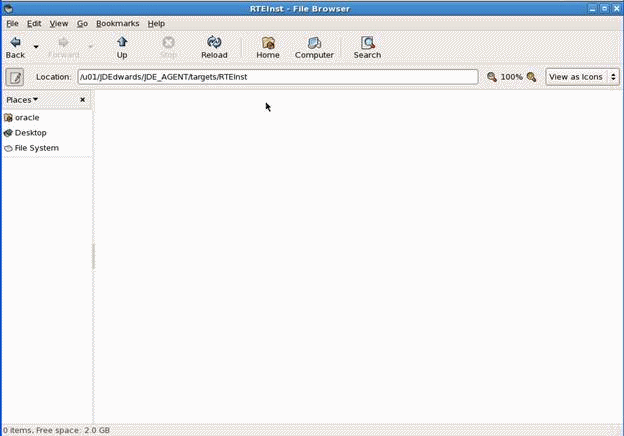
Task: Open the View as Icons dropdown
Action: pos(582,77)
